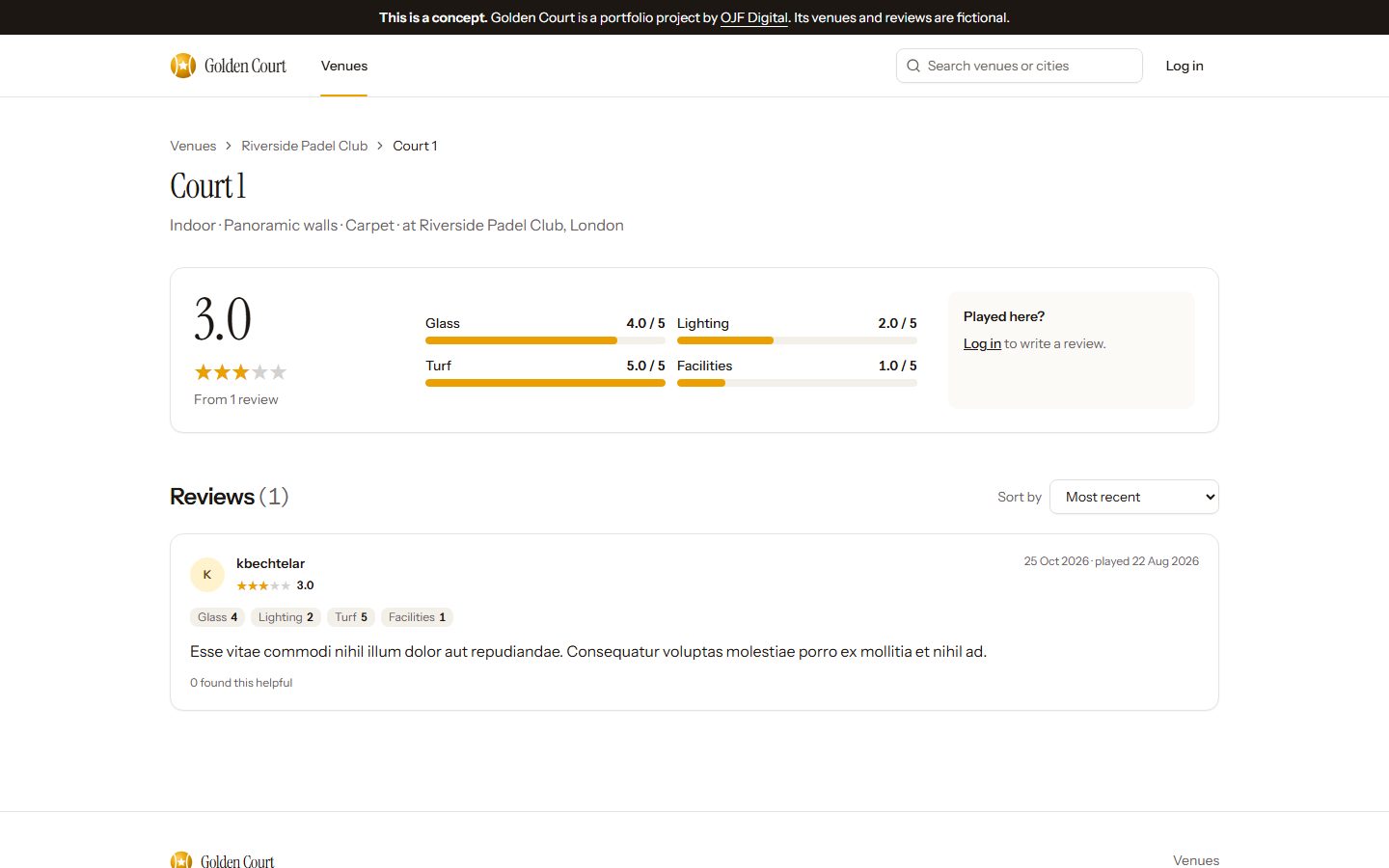Viewport: 1389px width, 868px height.
Task: Click the Lighting 2 review tag
Action: pos(286,617)
